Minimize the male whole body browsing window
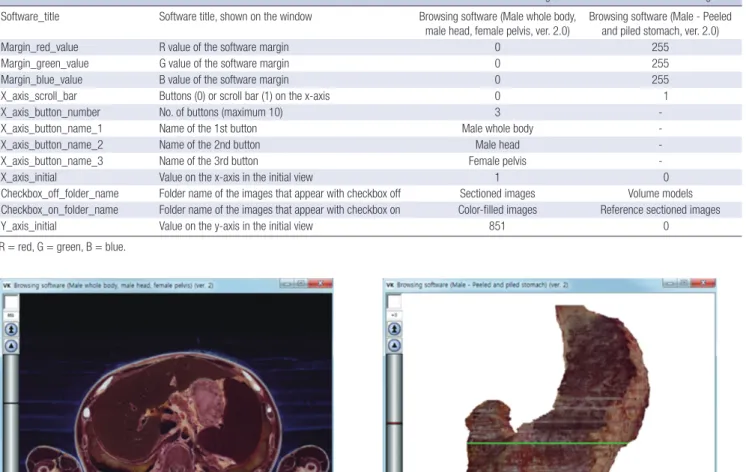 click(286, 284)
